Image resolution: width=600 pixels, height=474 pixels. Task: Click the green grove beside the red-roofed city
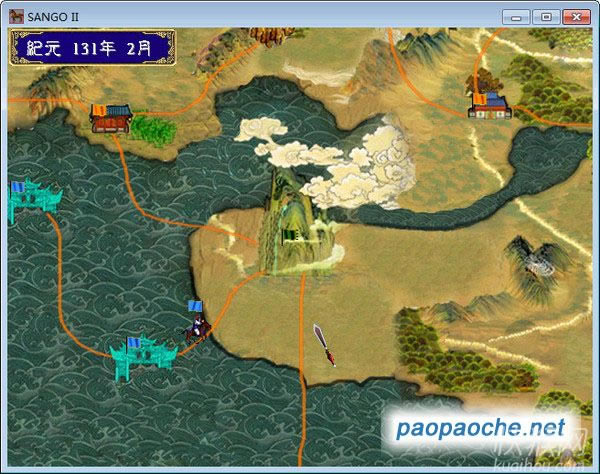(153, 127)
